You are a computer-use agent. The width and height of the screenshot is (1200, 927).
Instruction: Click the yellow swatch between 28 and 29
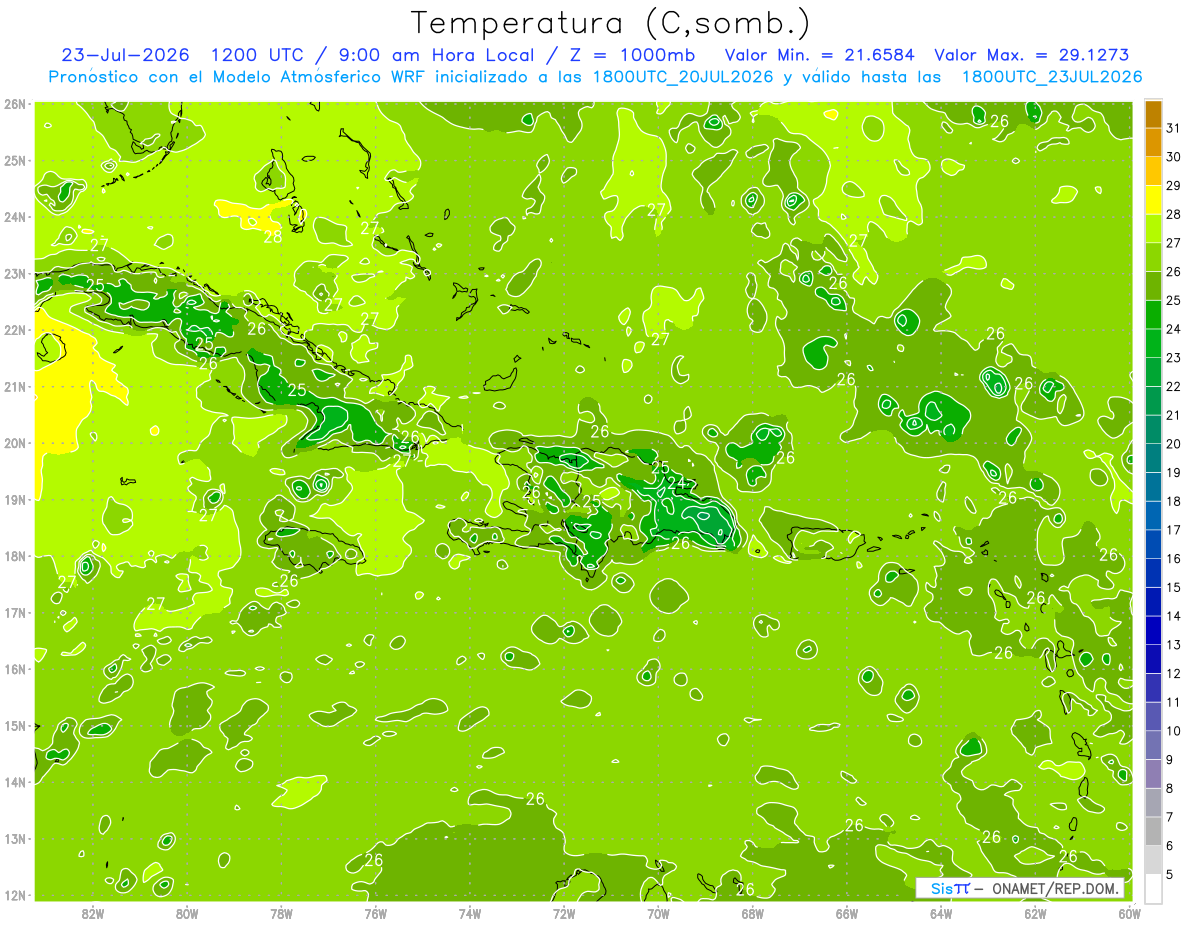[1153, 199]
